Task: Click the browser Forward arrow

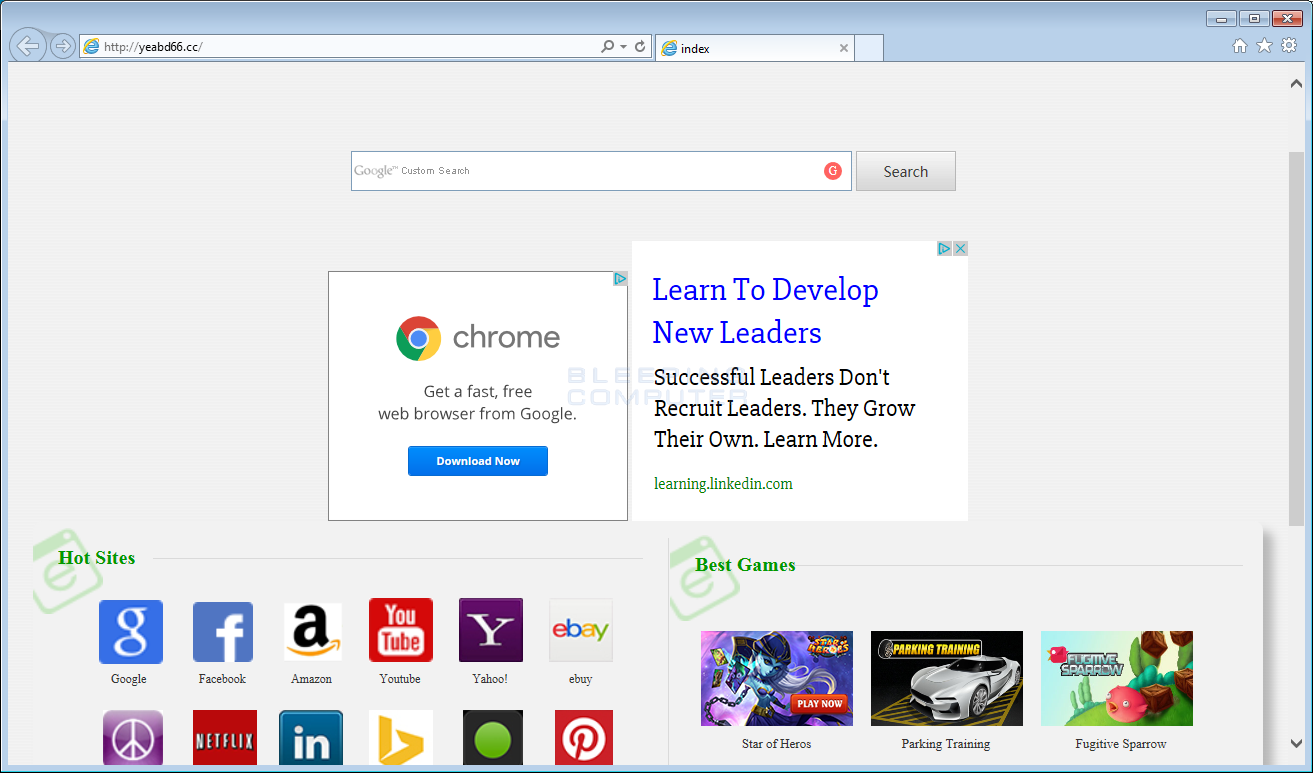Action: (x=62, y=46)
